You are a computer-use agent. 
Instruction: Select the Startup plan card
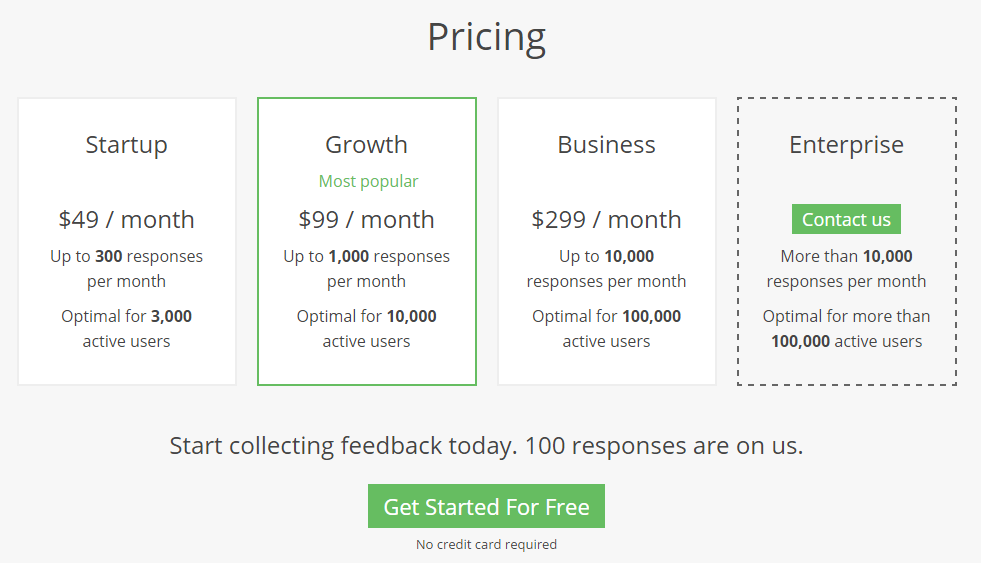pyautogui.click(x=127, y=241)
